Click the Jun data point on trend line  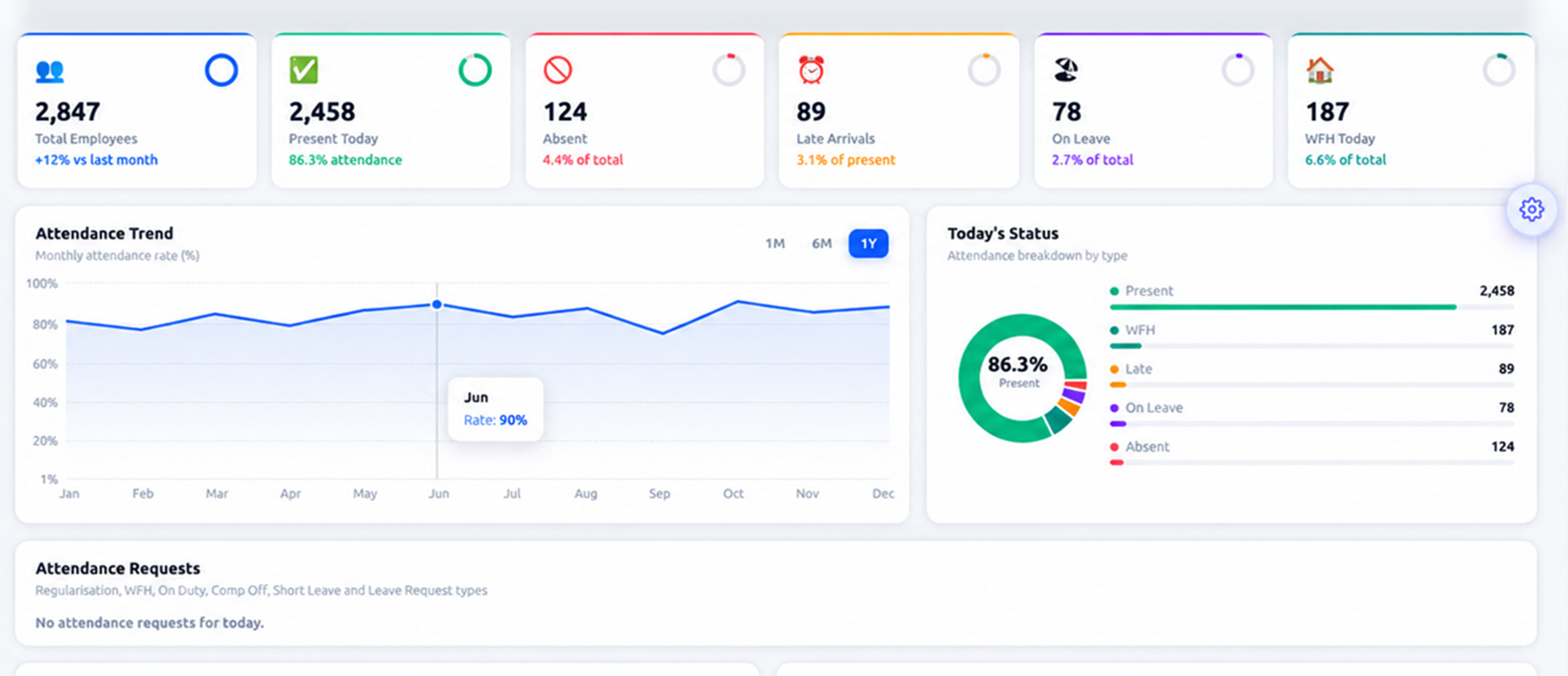437,305
